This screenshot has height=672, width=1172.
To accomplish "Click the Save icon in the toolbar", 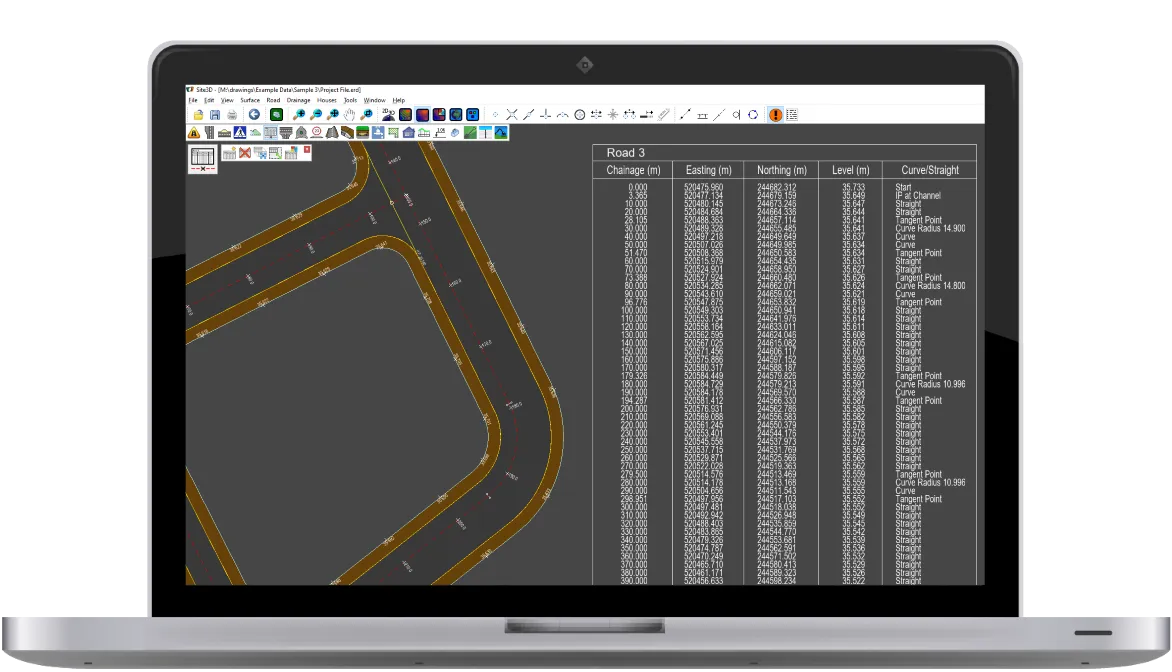I will click(216, 113).
